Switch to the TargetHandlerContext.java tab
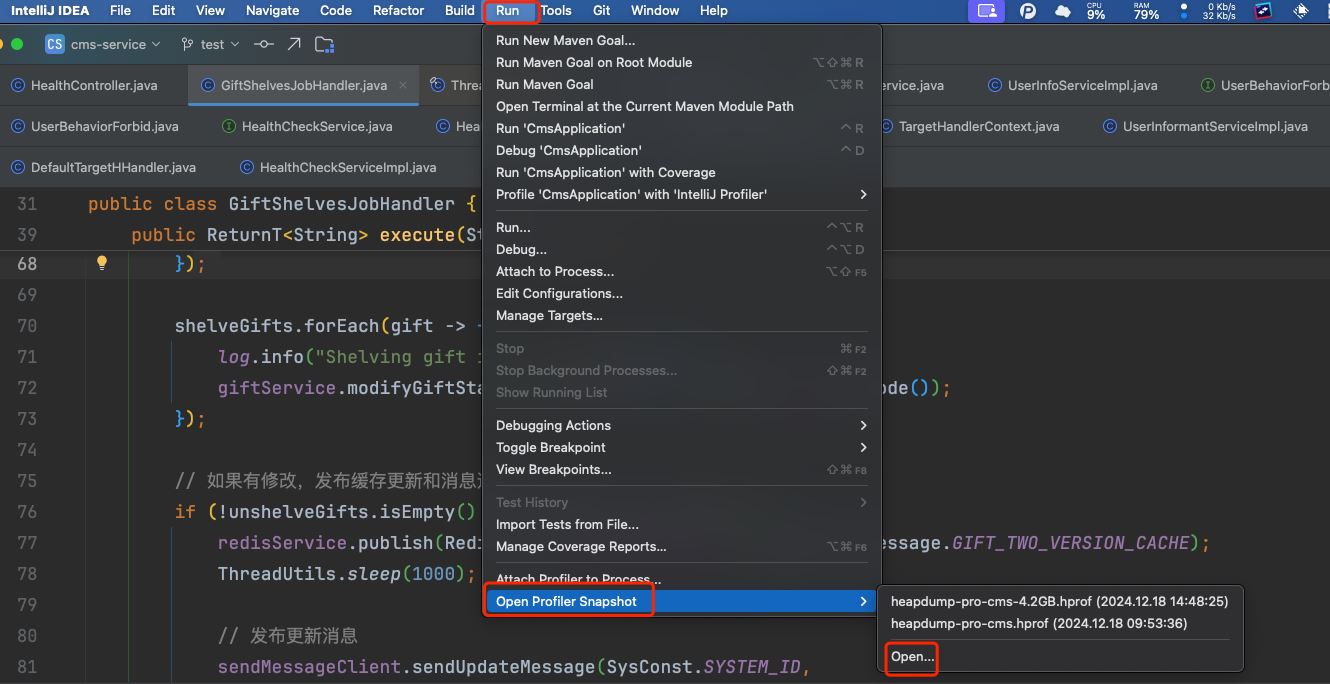This screenshot has width=1330, height=684. pos(979,126)
